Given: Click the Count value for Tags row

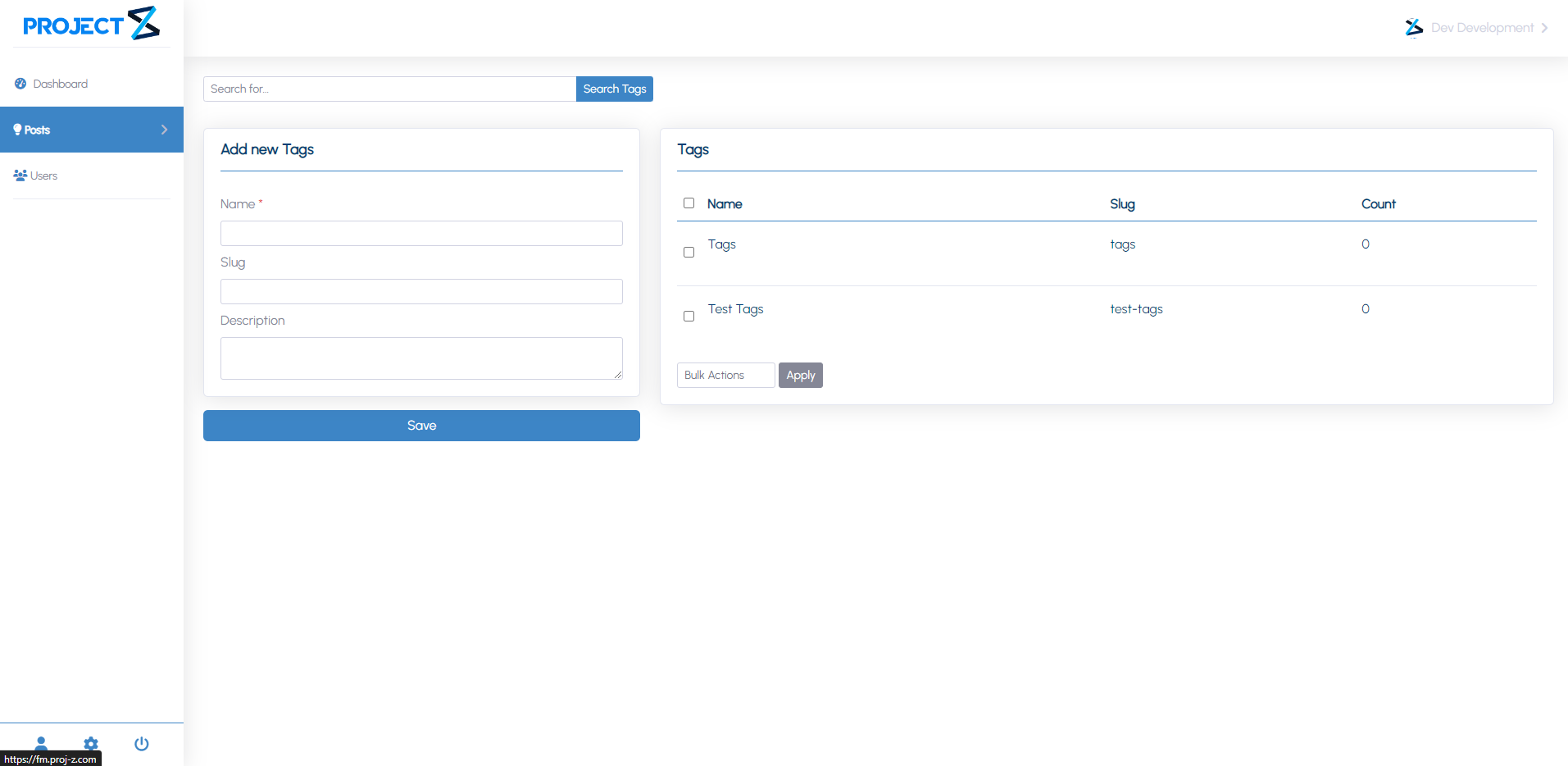Looking at the screenshot, I should click(x=1366, y=244).
